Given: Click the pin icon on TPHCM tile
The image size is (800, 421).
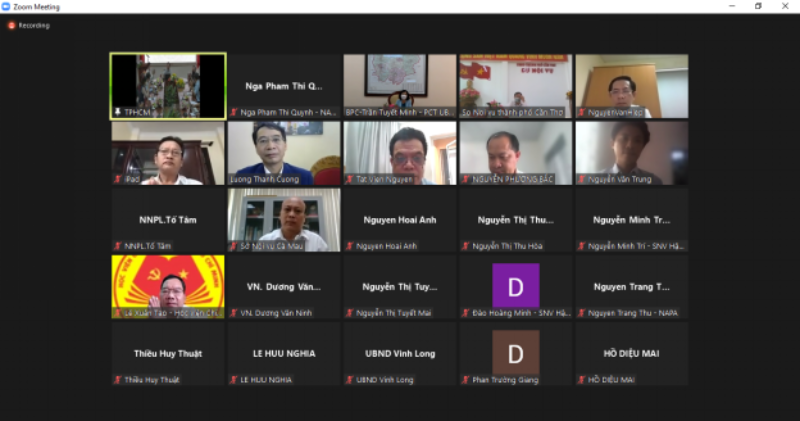Looking at the screenshot, I should [x=118, y=113].
